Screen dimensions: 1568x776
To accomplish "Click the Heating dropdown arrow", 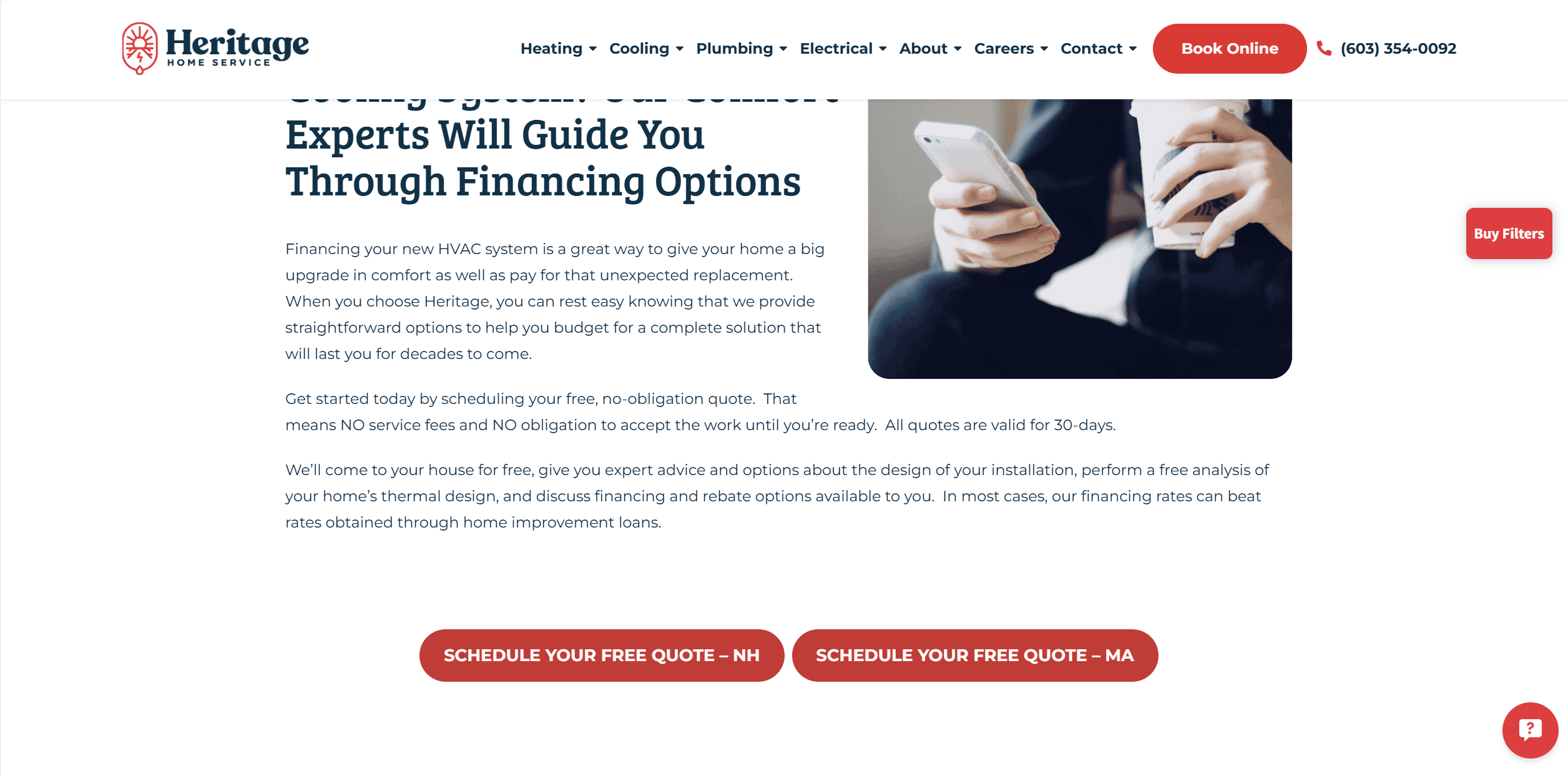I will 592,49.
